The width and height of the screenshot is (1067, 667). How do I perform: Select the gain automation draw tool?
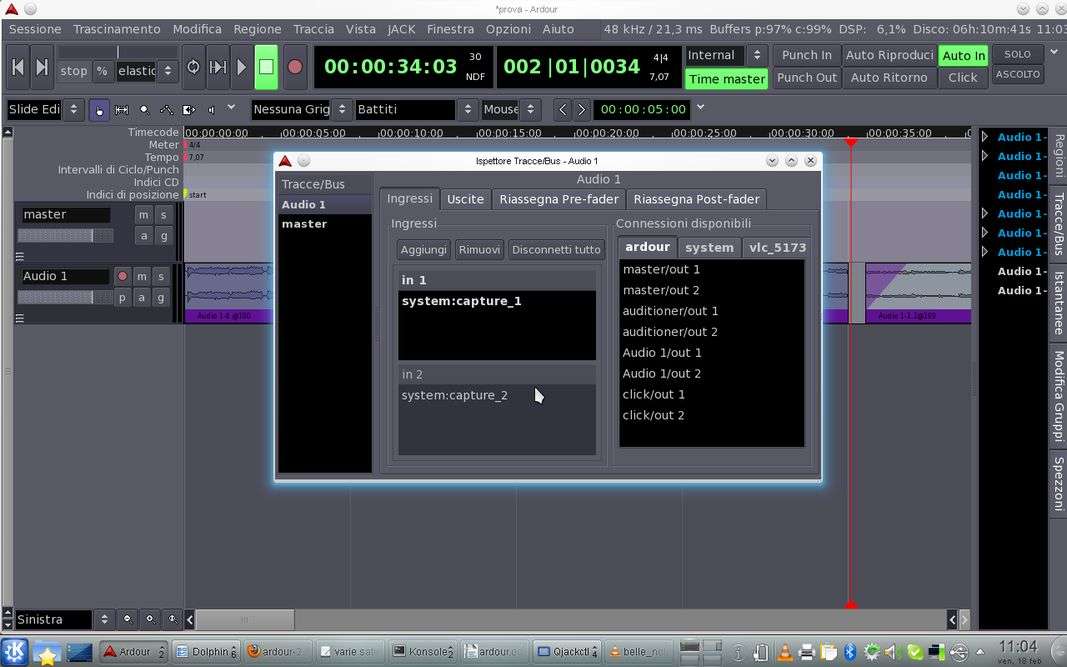click(166, 109)
